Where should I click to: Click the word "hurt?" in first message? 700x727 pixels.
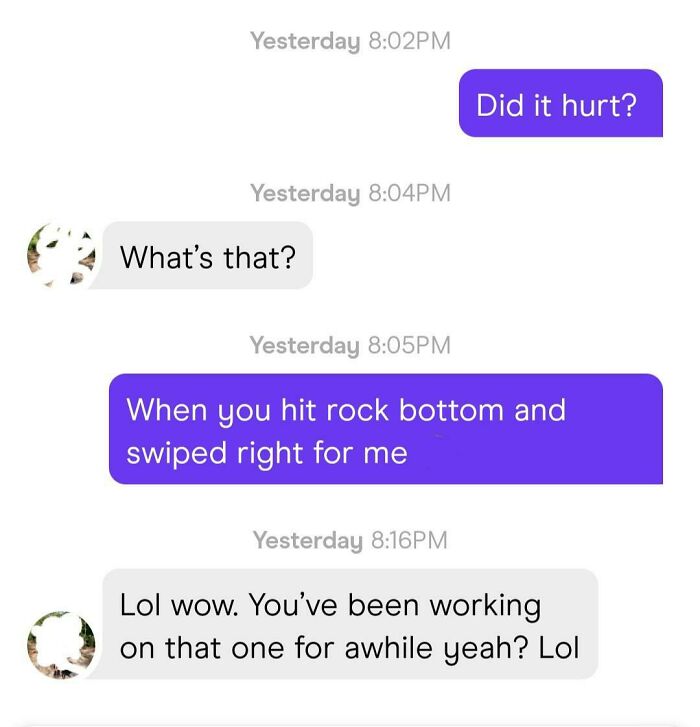[x=599, y=105]
